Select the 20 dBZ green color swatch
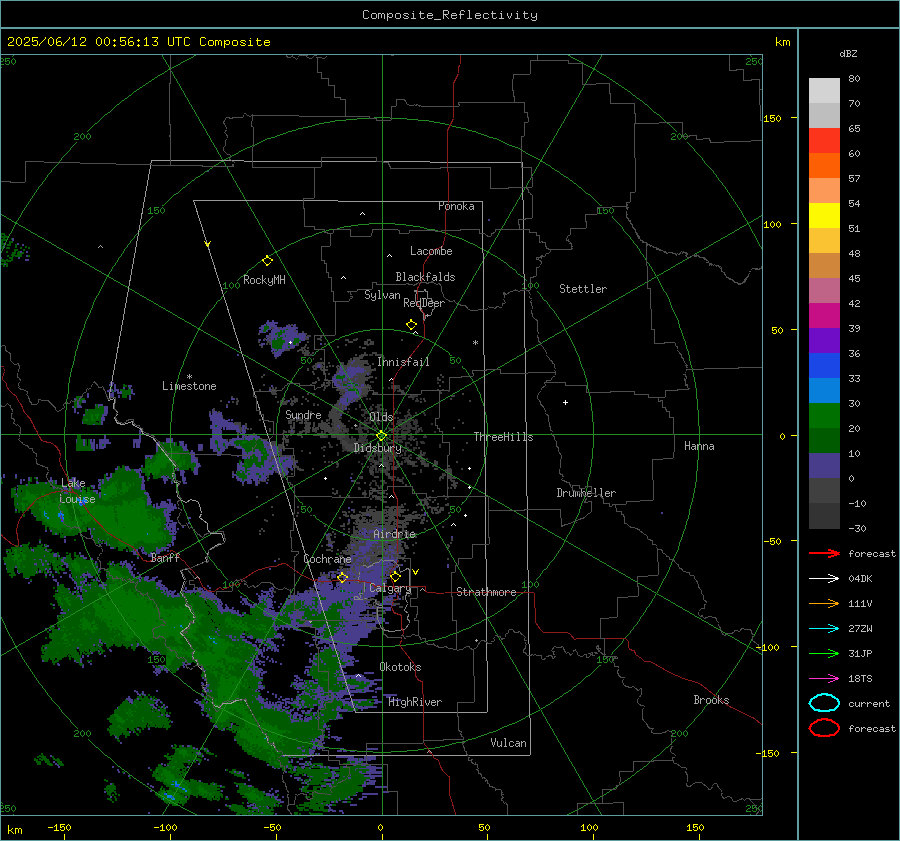900x841 pixels. [824, 416]
